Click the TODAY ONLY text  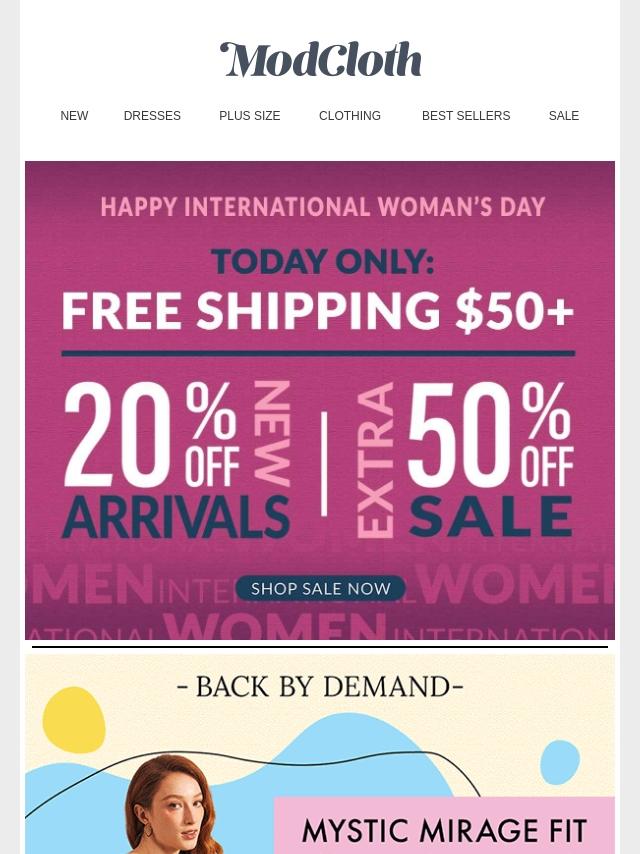tap(322, 261)
